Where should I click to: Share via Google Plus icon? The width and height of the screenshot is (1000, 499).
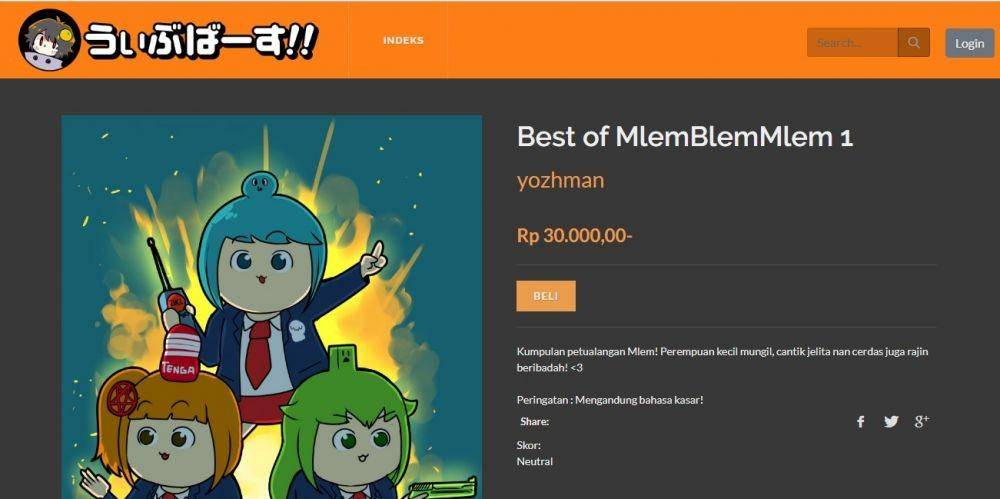click(922, 421)
